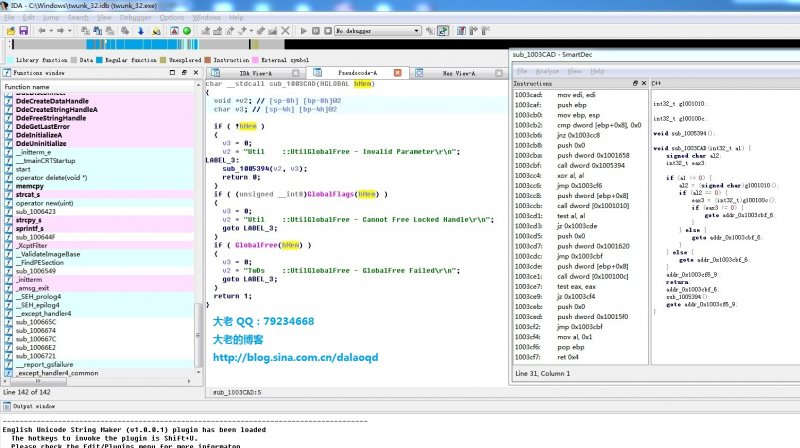Screen dimensions: 800x448
Task: Close the Pseudocode-A tab
Action: pyautogui.click(x=397, y=73)
